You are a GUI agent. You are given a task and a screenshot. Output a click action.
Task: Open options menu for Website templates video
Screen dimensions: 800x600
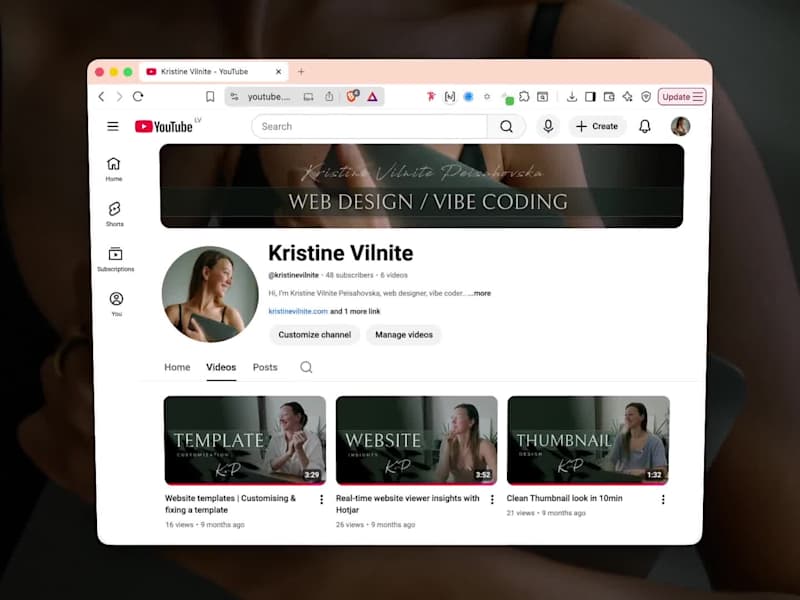(321, 499)
